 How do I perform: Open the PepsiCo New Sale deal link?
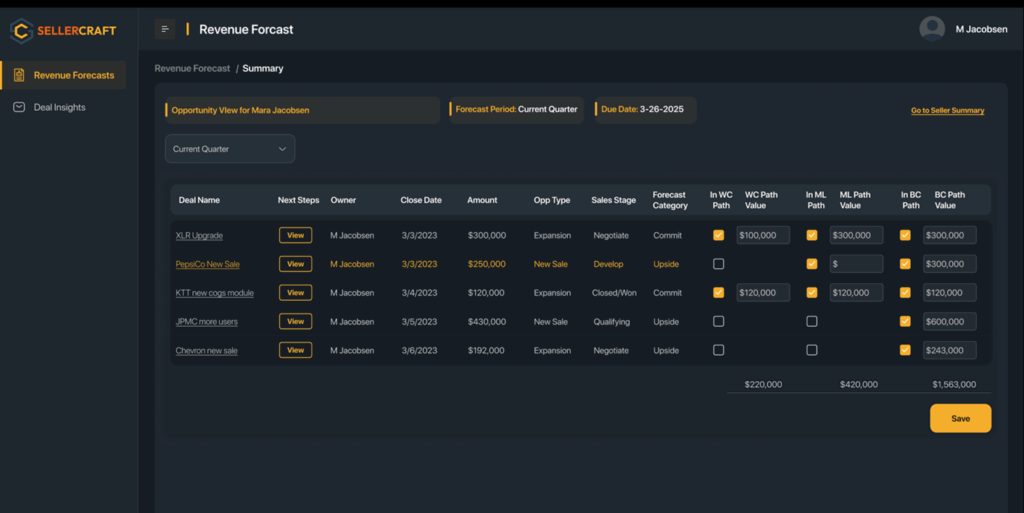[x=207, y=265]
